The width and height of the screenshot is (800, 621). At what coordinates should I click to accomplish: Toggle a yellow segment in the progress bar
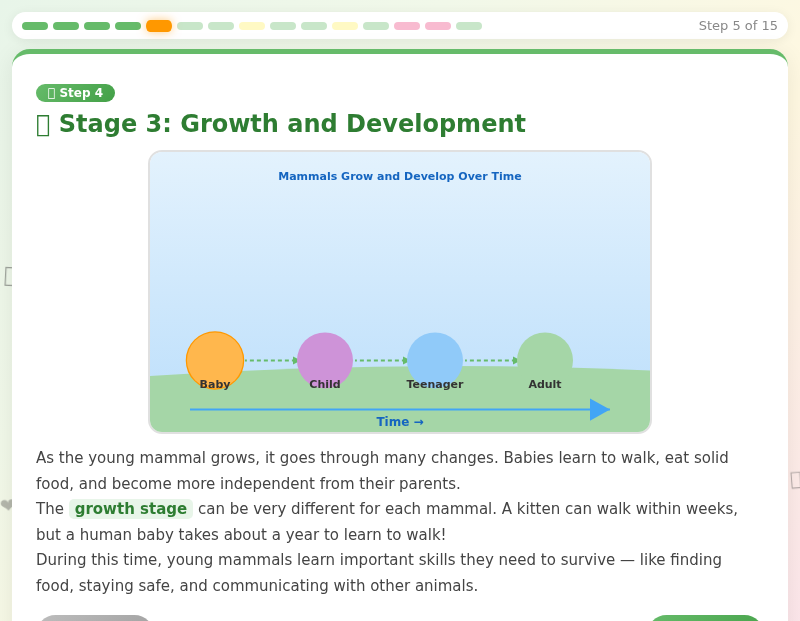(x=253, y=25)
